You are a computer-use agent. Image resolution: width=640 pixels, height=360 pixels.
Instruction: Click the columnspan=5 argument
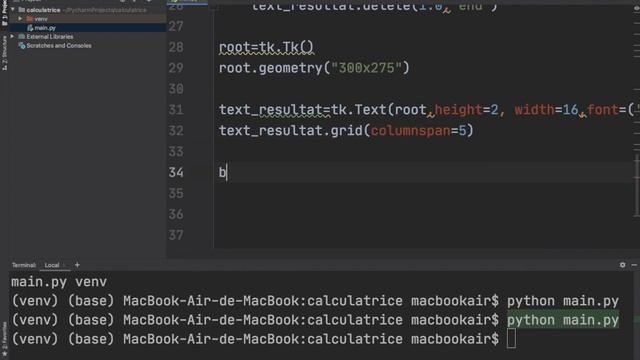418,131
